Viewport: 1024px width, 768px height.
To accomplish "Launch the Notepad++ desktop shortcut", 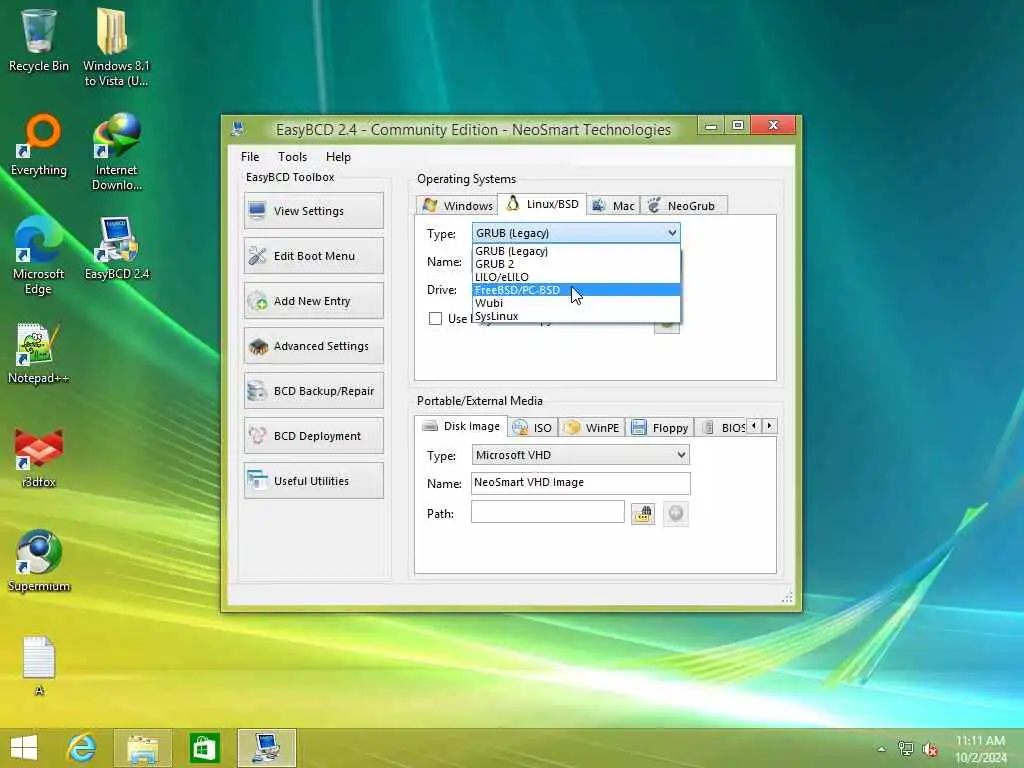I will [x=39, y=353].
